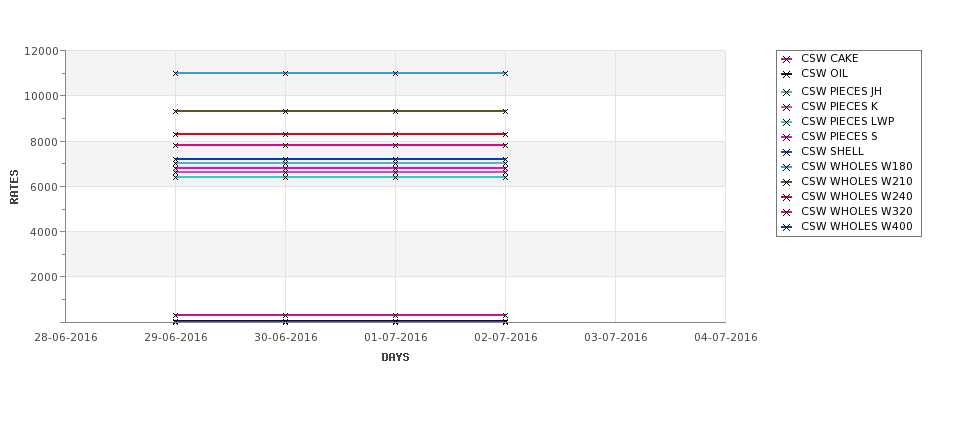Select the CSW WHOLES W320 legend label
The height and width of the screenshot is (429, 975).
pos(857,211)
